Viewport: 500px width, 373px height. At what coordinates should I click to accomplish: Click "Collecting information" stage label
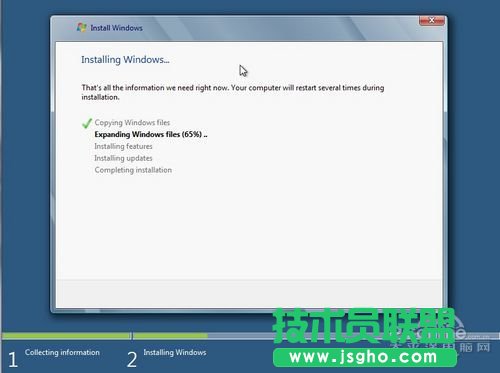coord(62,352)
